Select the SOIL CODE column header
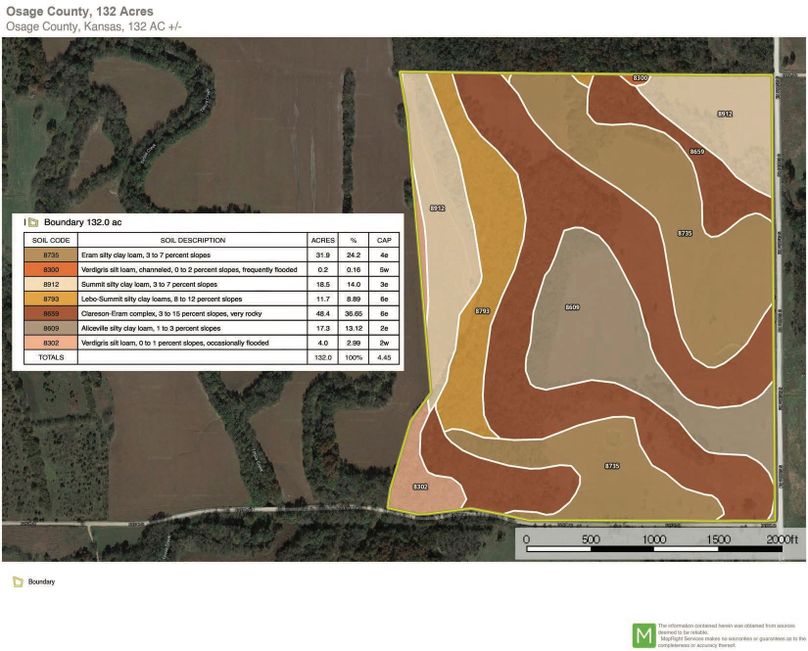This screenshot has width=808, height=651. (x=50, y=239)
